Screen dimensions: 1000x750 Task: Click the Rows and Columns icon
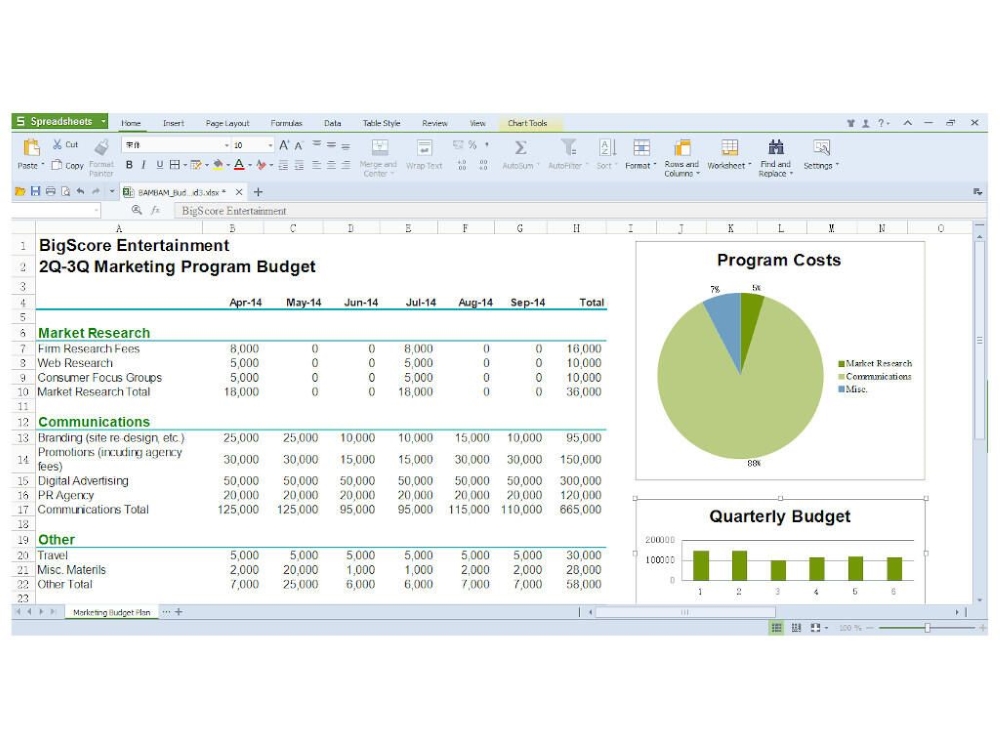click(x=682, y=147)
